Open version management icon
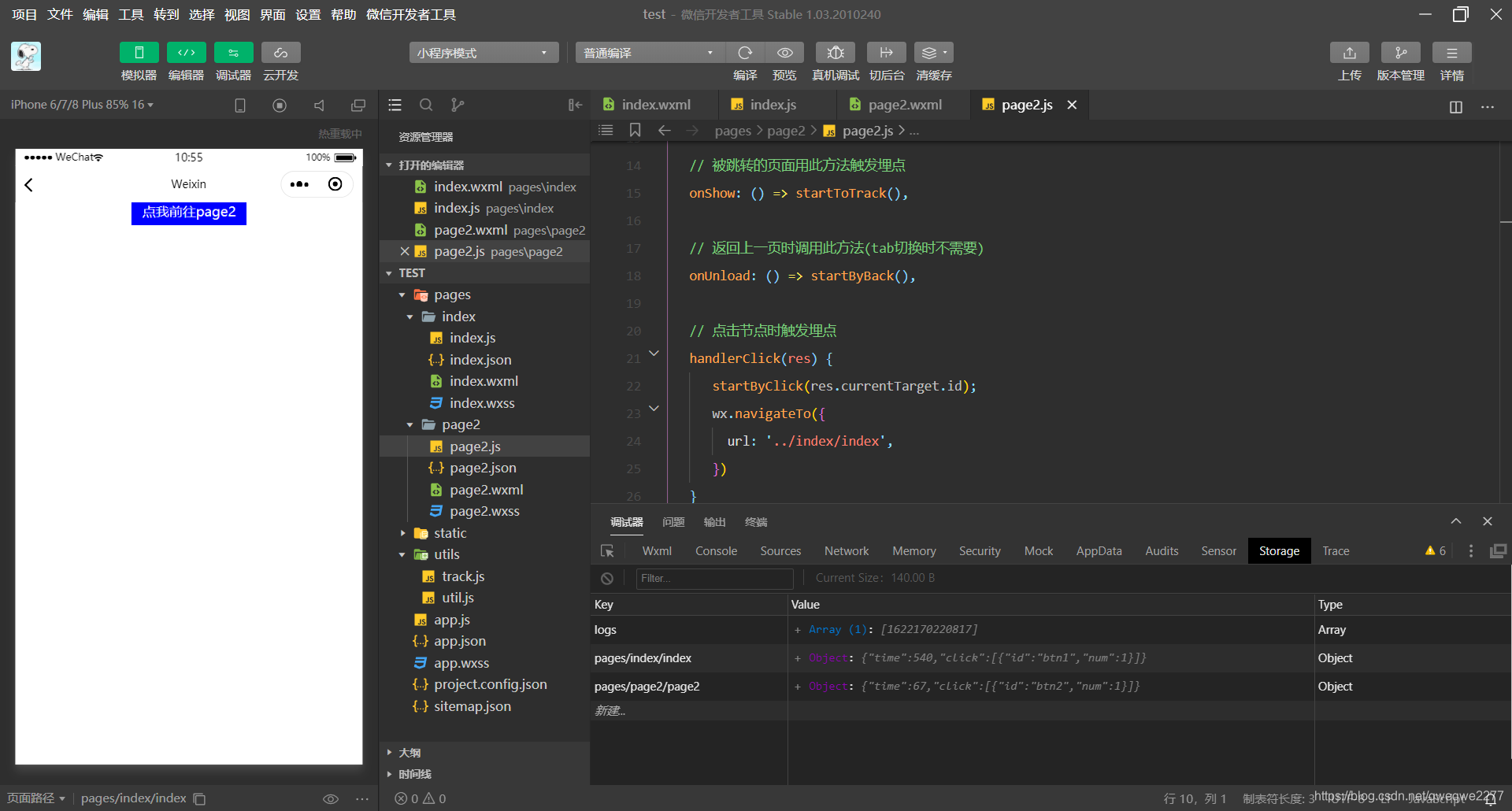The width and height of the screenshot is (1512, 811). coord(1400,53)
